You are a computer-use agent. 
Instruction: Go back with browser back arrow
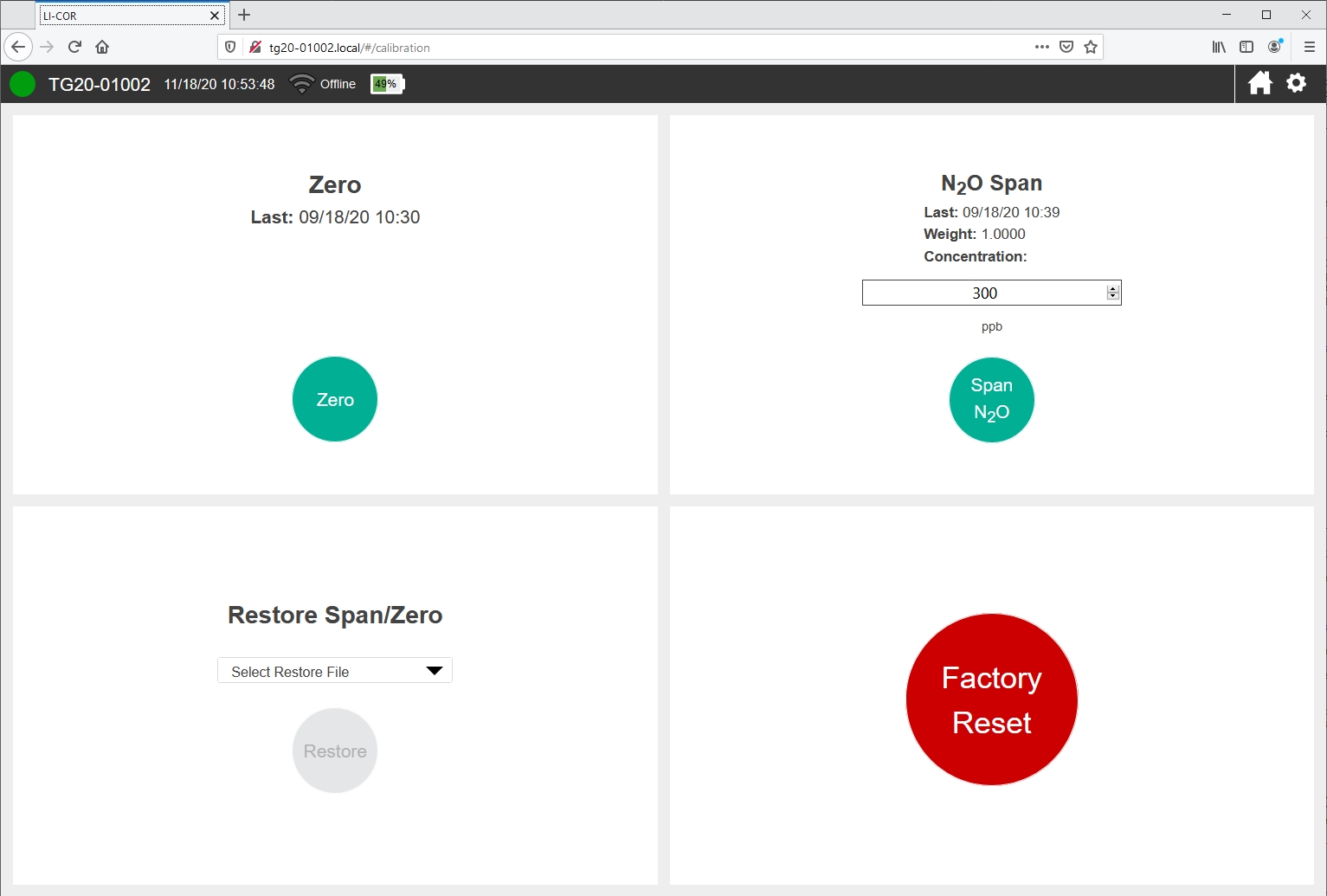tap(18, 47)
